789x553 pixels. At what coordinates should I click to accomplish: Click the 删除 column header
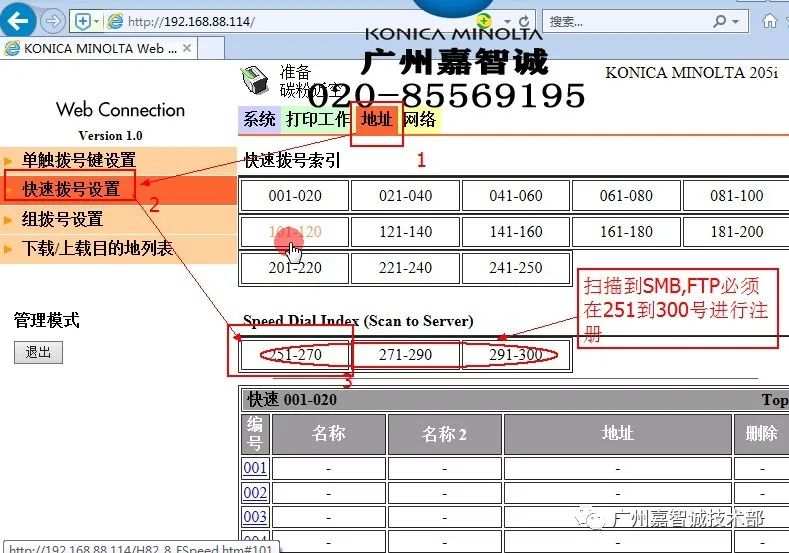click(761, 434)
